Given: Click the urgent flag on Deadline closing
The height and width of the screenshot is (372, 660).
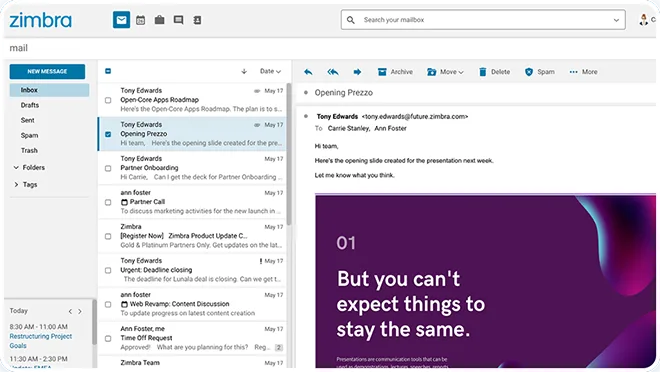Looking at the screenshot, I should coord(261,261).
